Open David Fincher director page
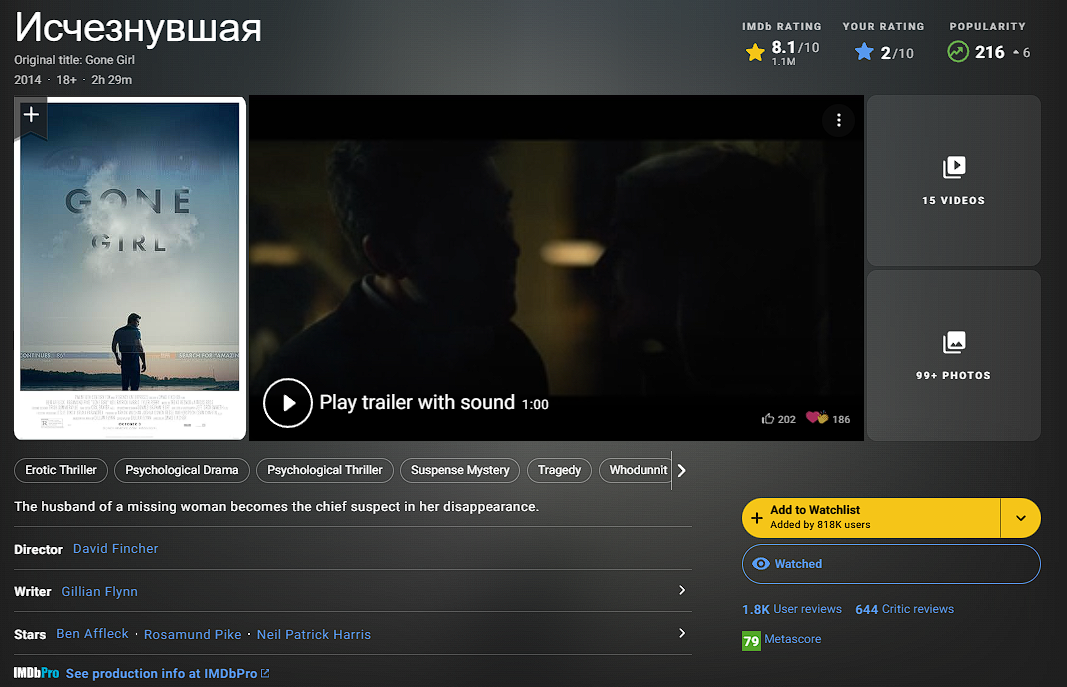 coord(116,548)
